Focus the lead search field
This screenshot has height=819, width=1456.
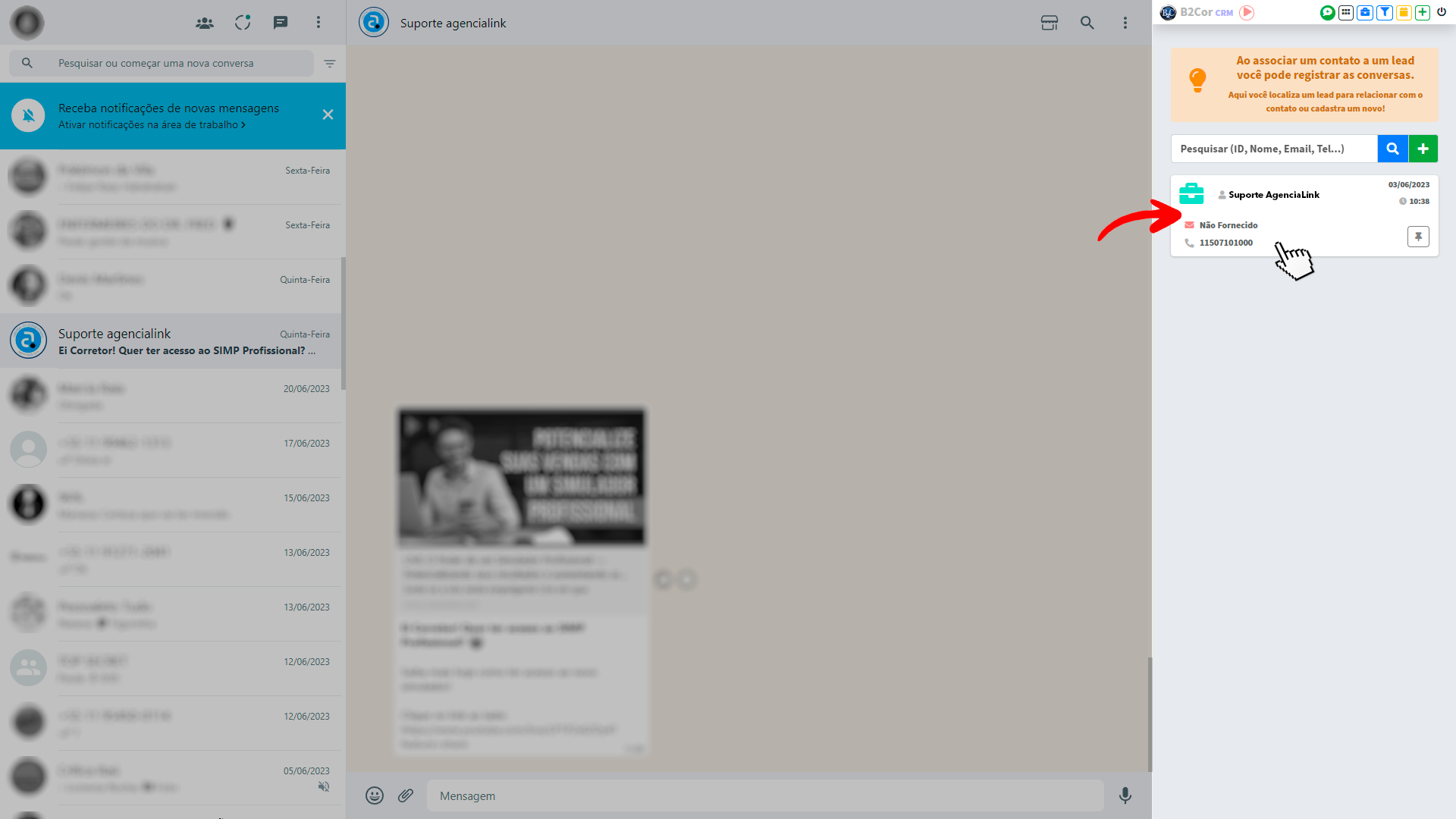[x=1274, y=149]
